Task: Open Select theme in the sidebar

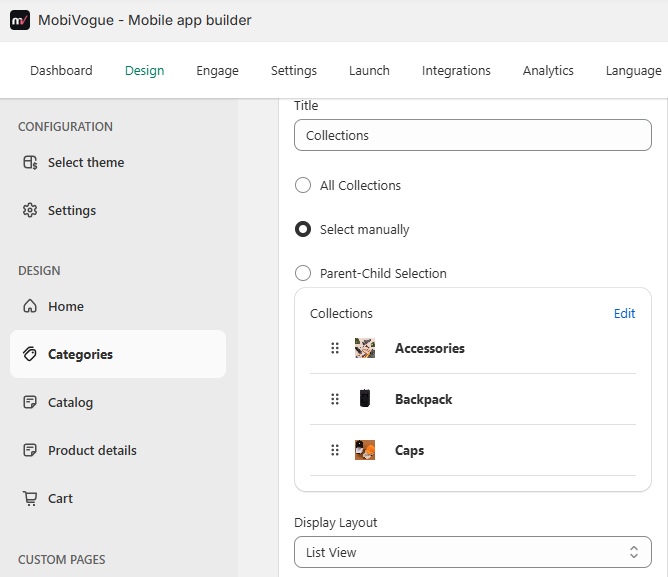Action: pos(86,162)
